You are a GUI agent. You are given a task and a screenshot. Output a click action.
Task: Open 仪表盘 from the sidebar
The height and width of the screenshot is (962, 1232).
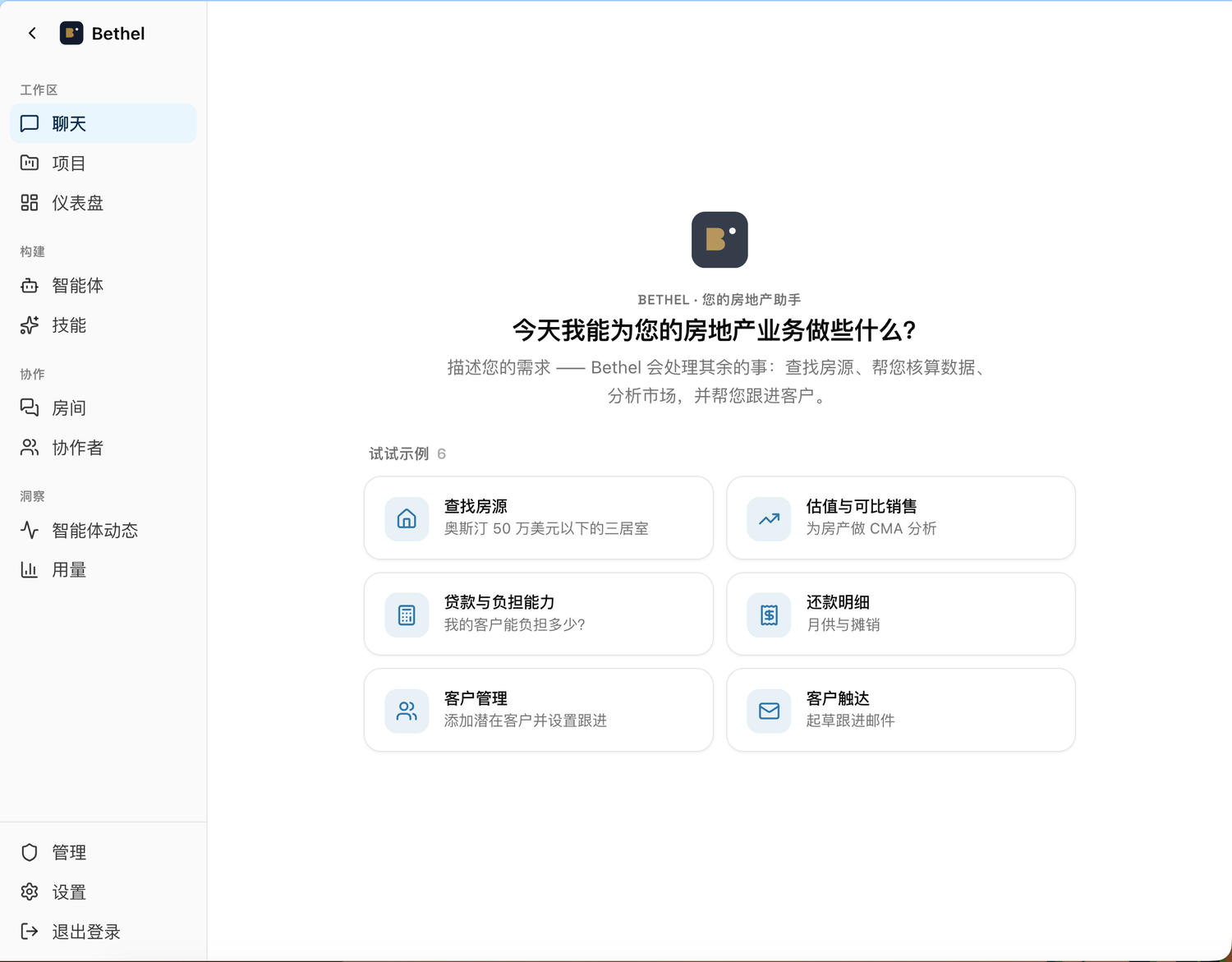(x=103, y=202)
